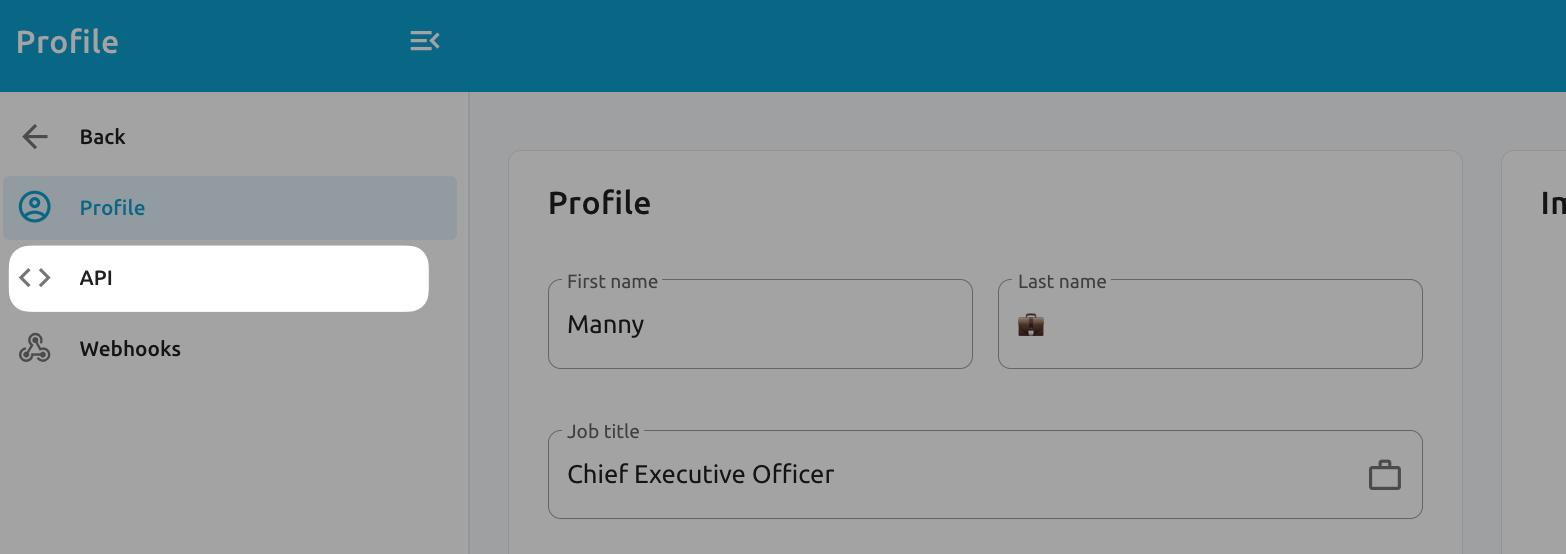Click the Back arrow icon
The width and height of the screenshot is (1566, 554).
coord(35,137)
